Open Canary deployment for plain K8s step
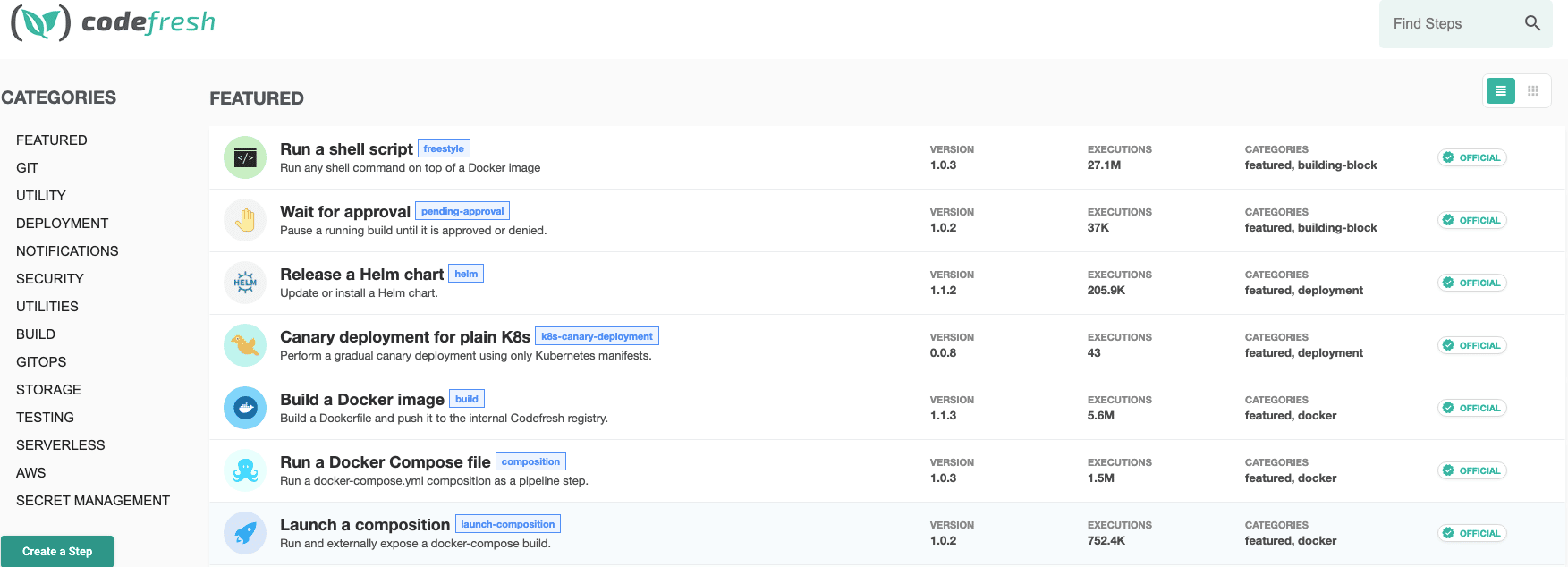This screenshot has height=567, width=1568. coord(405,337)
